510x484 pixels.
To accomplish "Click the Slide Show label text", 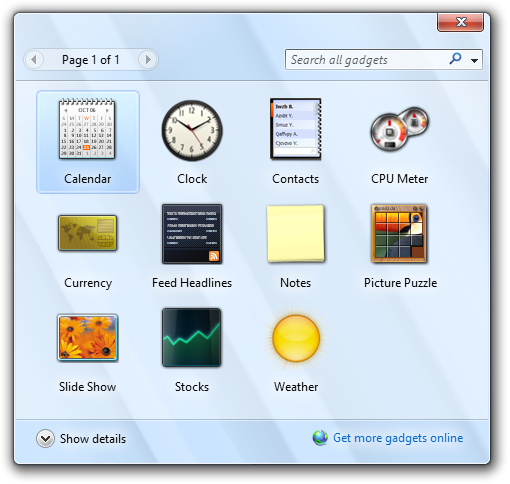I will point(88,387).
